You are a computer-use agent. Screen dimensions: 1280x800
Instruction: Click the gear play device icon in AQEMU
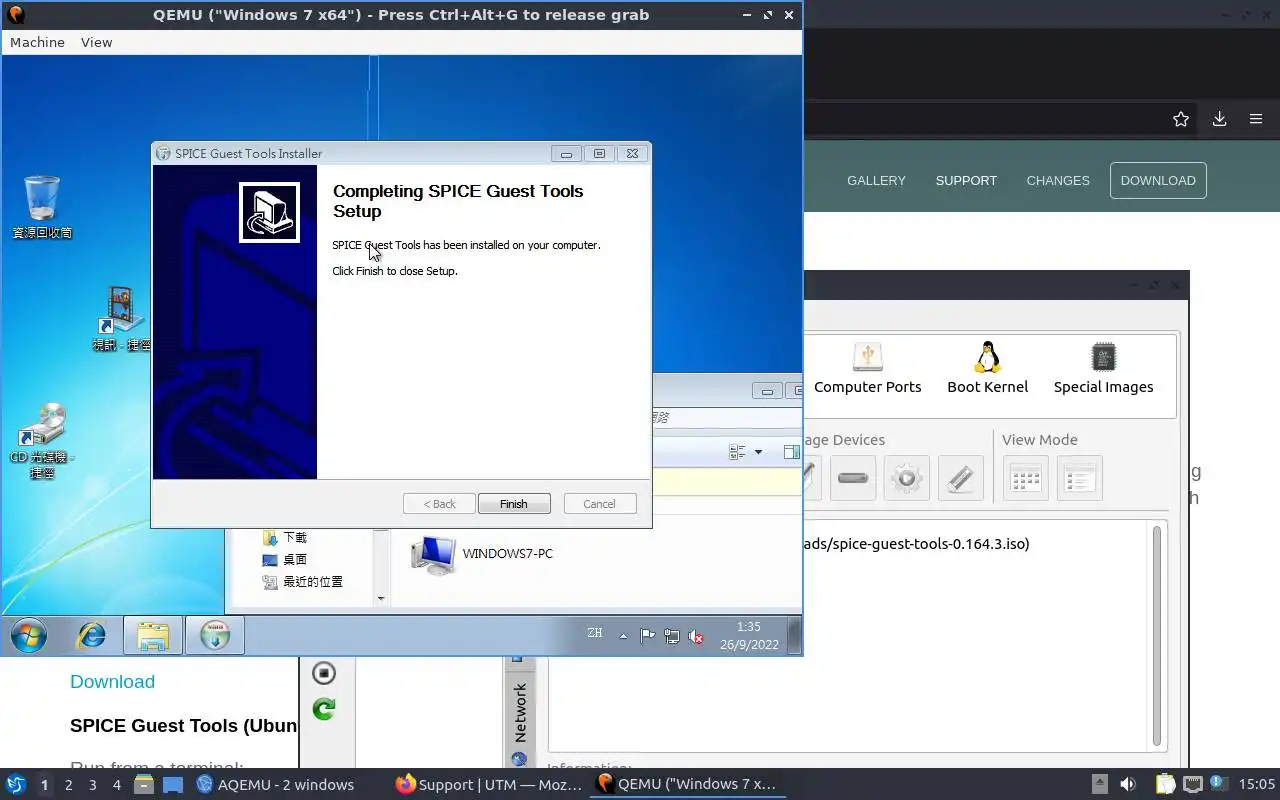[x=907, y=478]
